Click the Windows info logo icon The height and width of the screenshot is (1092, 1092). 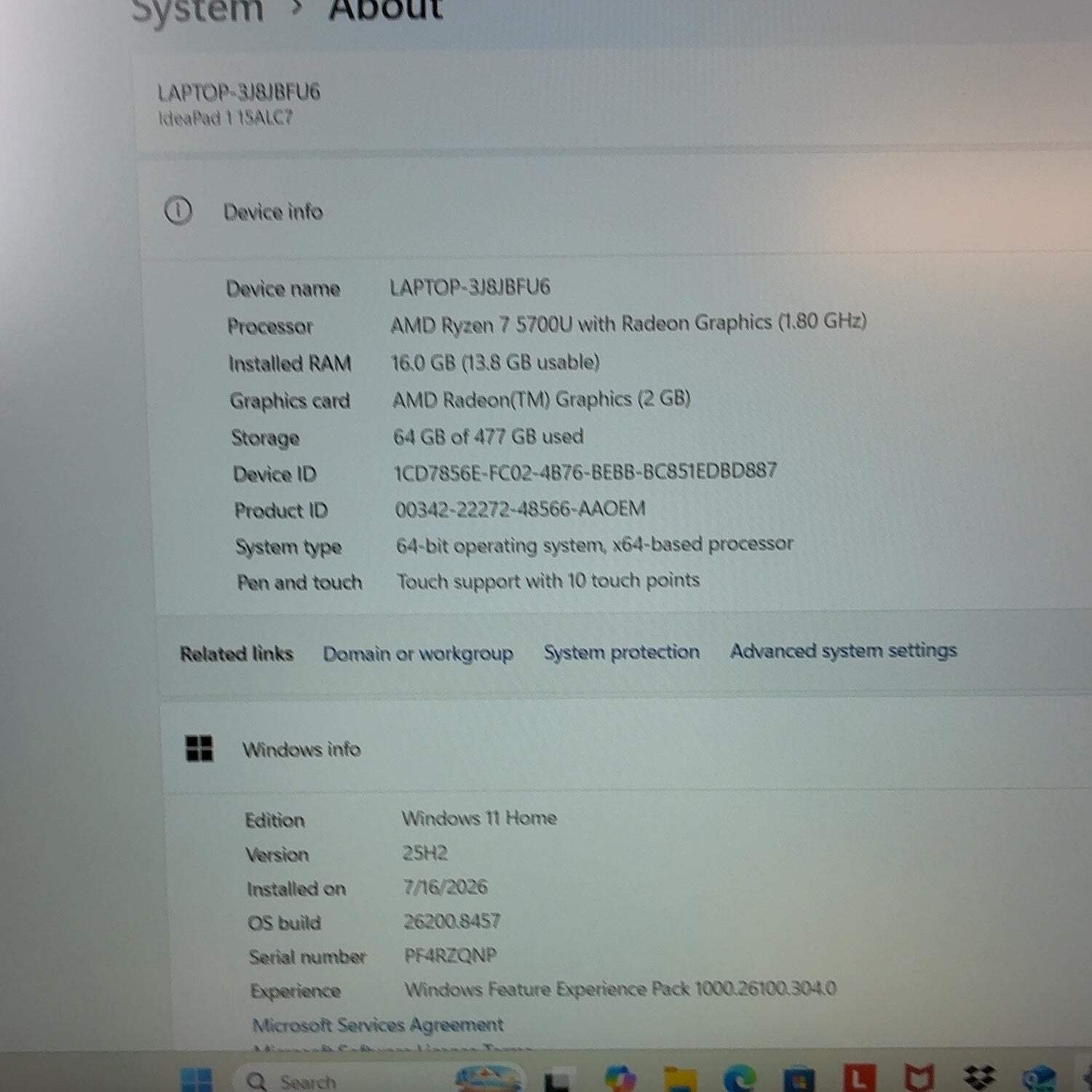click(x=199, y=748)
